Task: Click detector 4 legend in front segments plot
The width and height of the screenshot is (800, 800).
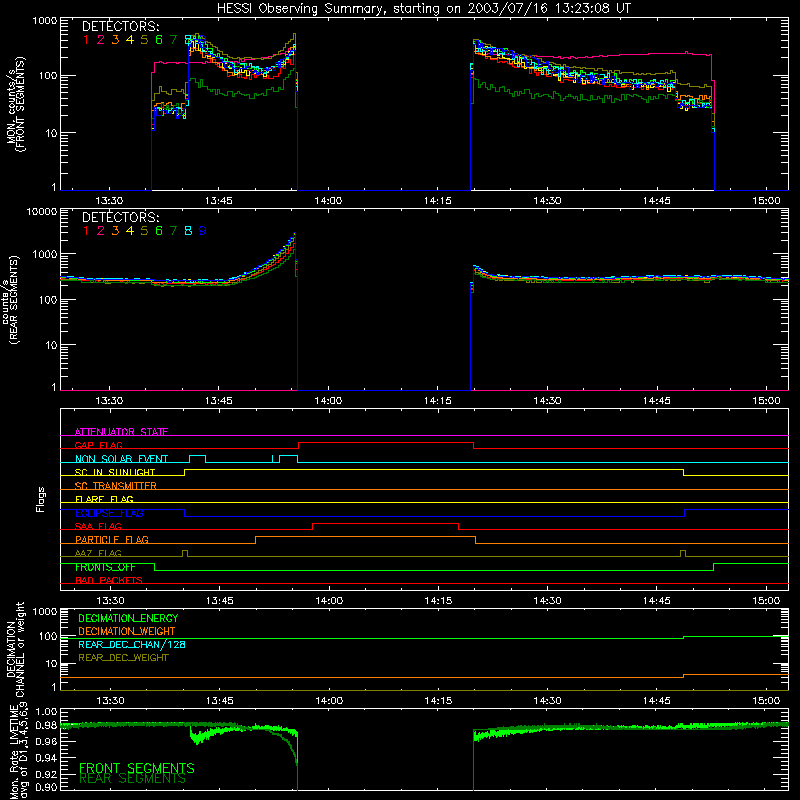Action: [130, 39]
